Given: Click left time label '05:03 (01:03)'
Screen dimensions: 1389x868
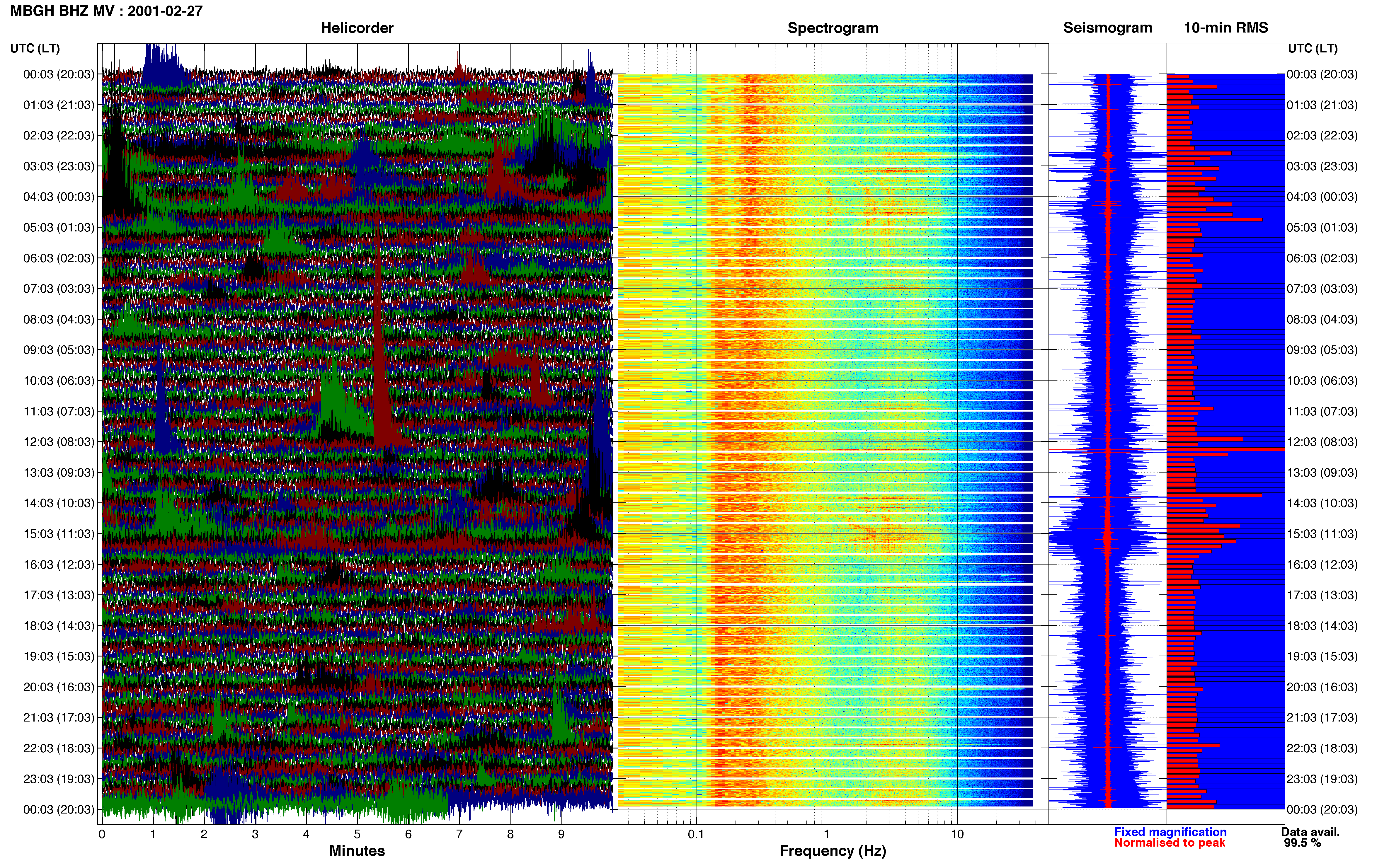Looking at the screenshot, I should pyautogui.click(x=59, y=227).
